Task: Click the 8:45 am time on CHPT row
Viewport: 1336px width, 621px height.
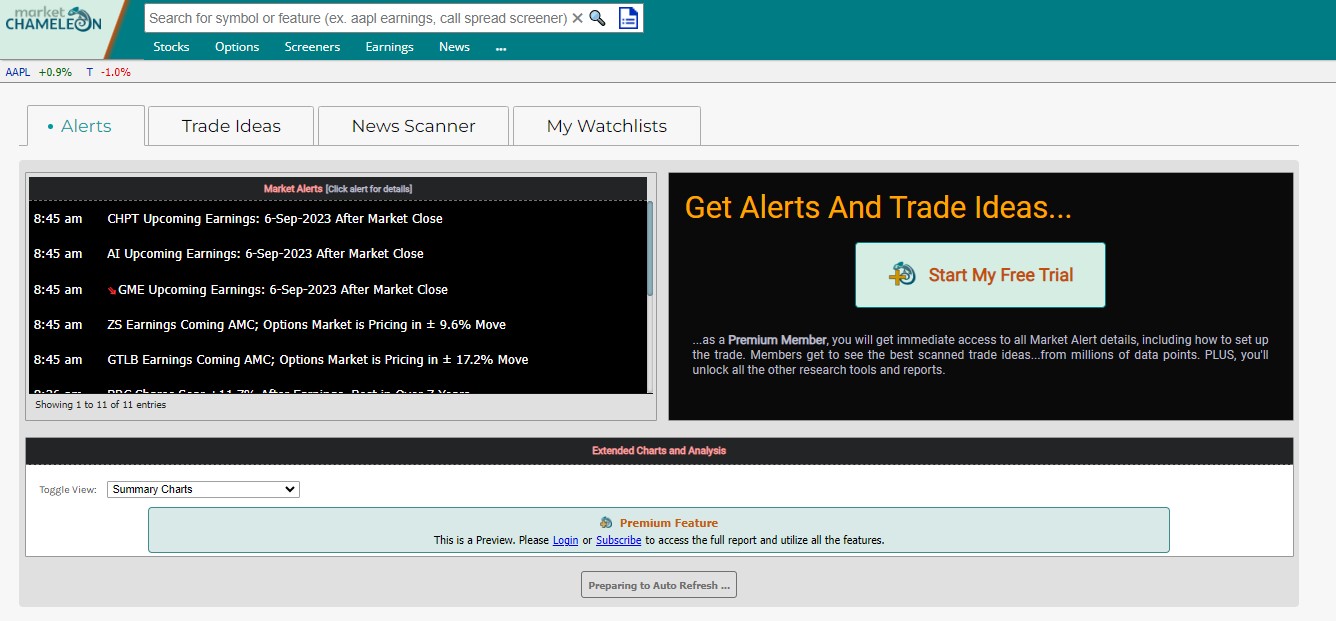Action: 58,218
